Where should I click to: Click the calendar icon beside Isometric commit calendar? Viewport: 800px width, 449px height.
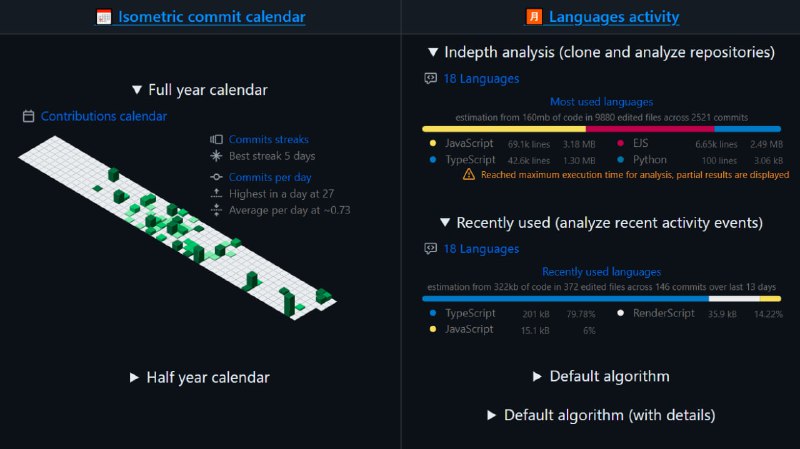104,17
